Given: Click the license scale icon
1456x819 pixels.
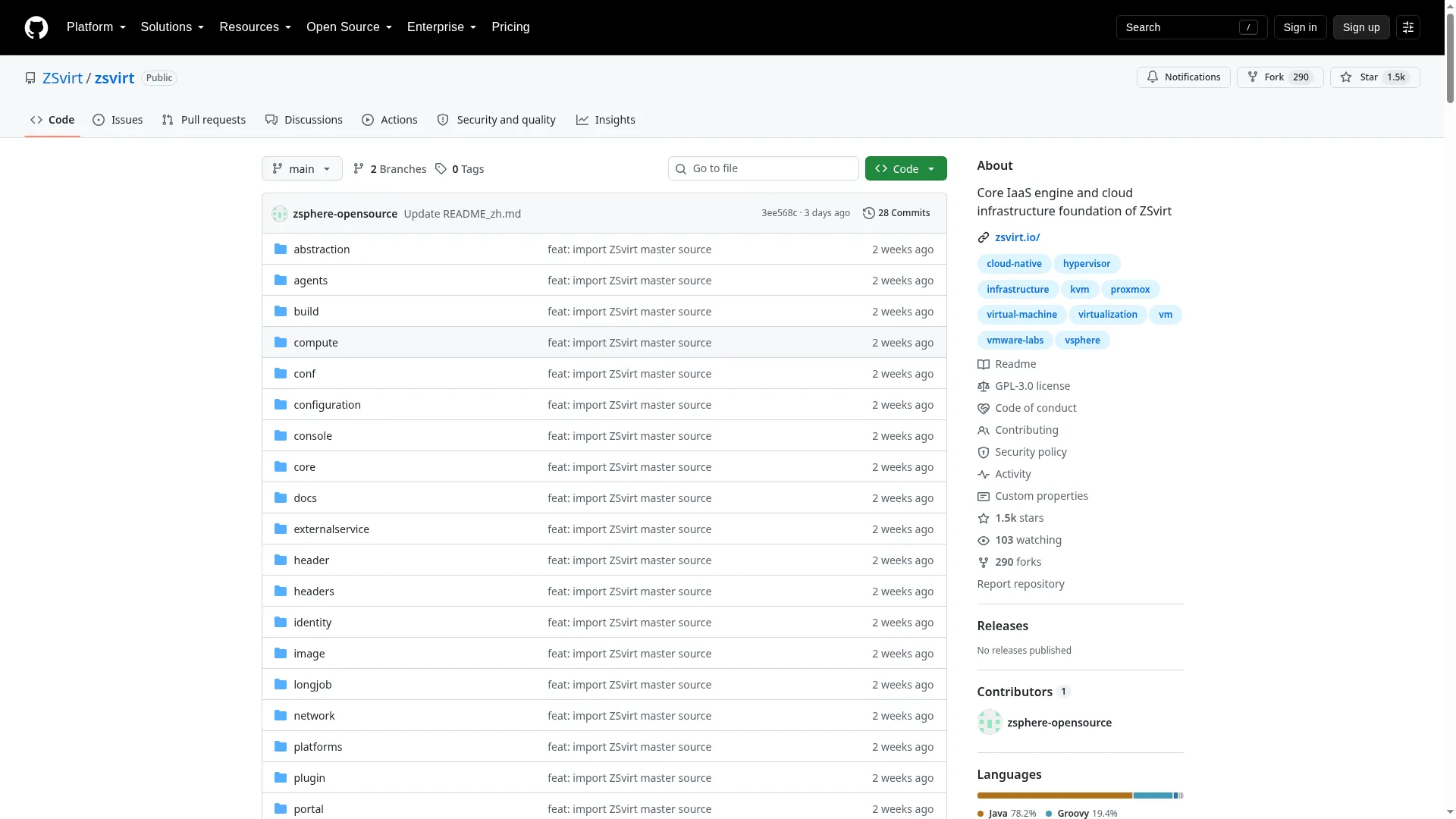Looking at the screenshot, I should coord(984,386).
